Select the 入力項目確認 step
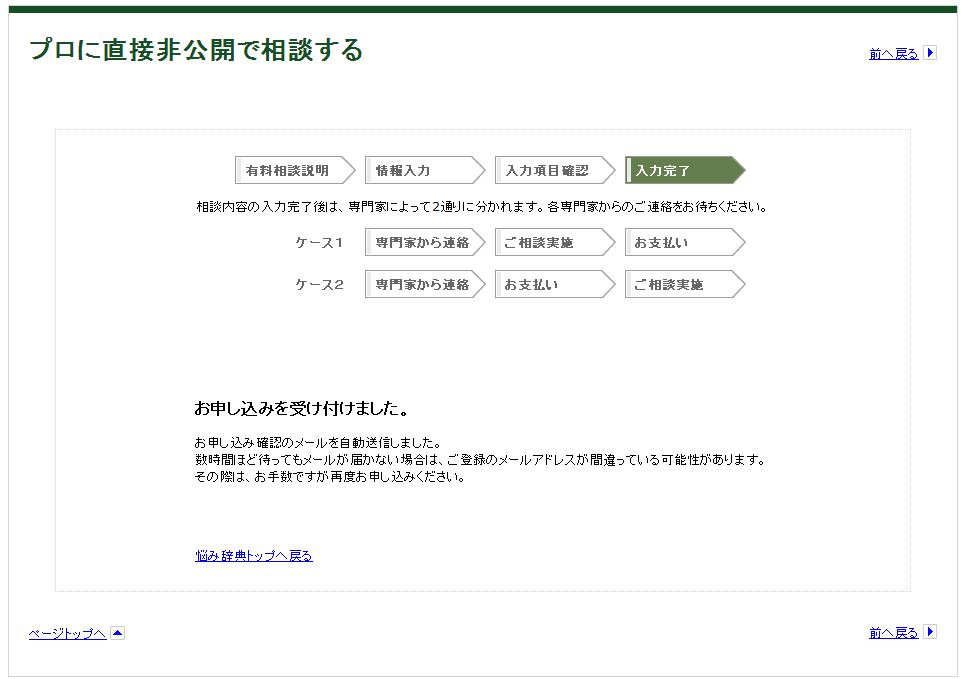Image resolution: width=965 pixels, height=679 pixels. pyautogui.click(x=555, y=171)
